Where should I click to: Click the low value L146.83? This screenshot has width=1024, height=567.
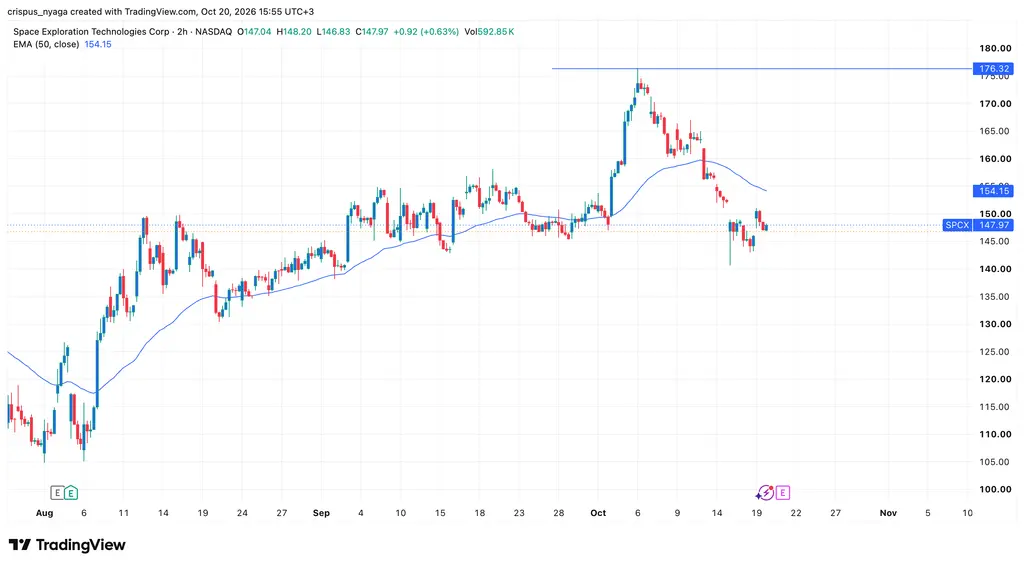tap(333, 31)
